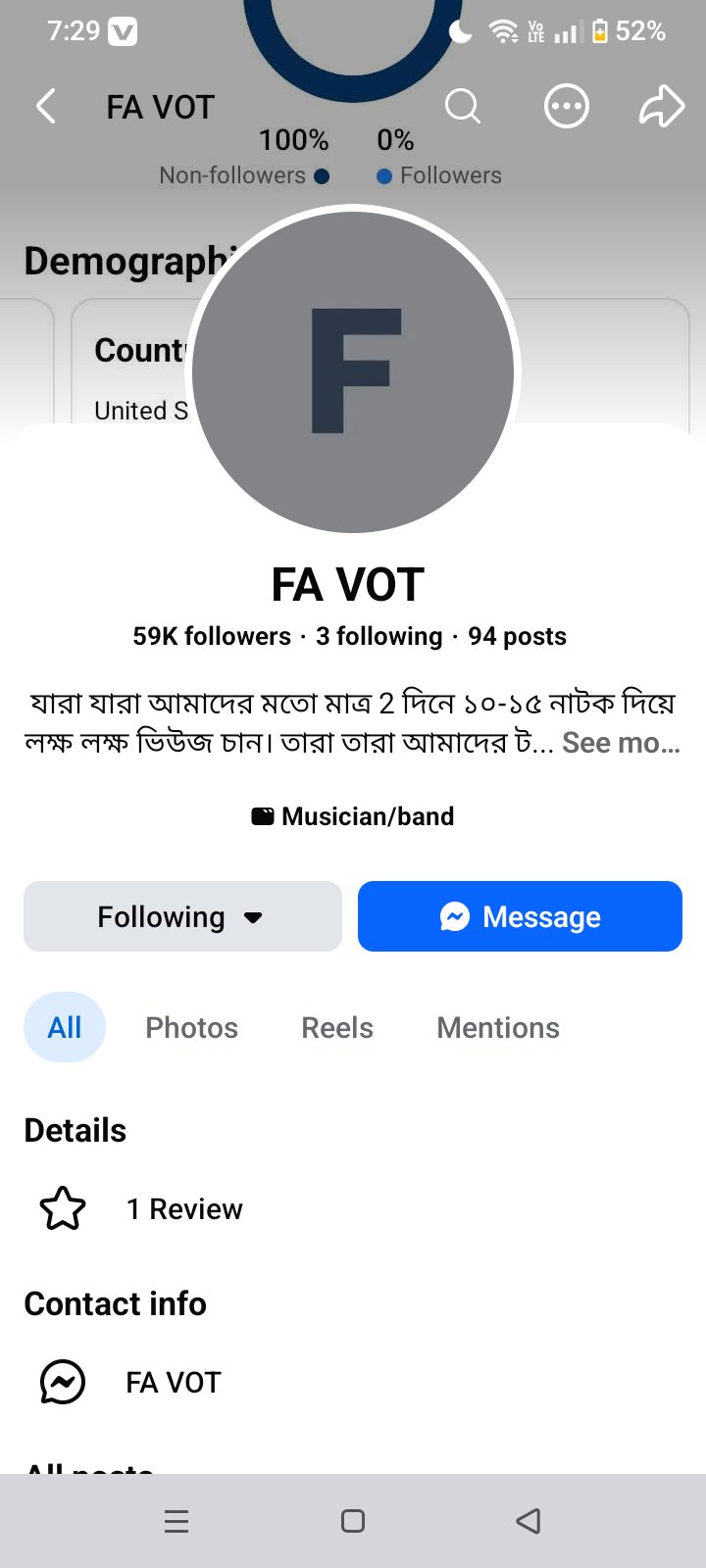Open search with the magnifier icon
The height and width of the screenshot is (1568, 706).
pyautogui.click(x=463, y=106)
